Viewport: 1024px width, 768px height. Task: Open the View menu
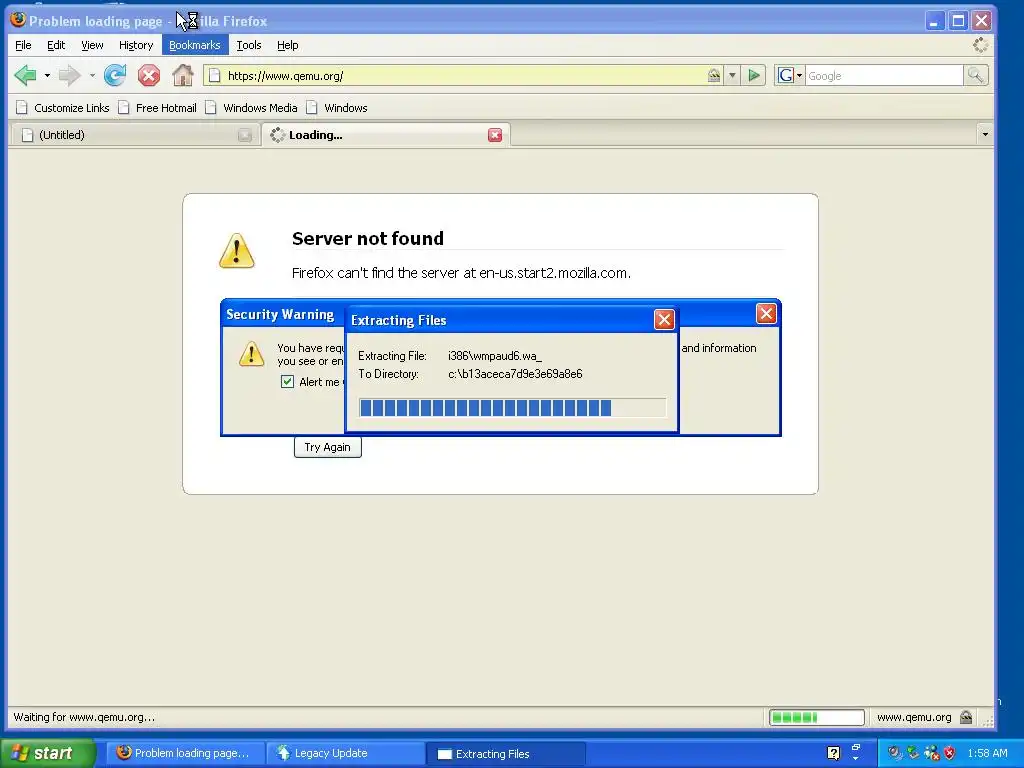(x=92, y=45)
